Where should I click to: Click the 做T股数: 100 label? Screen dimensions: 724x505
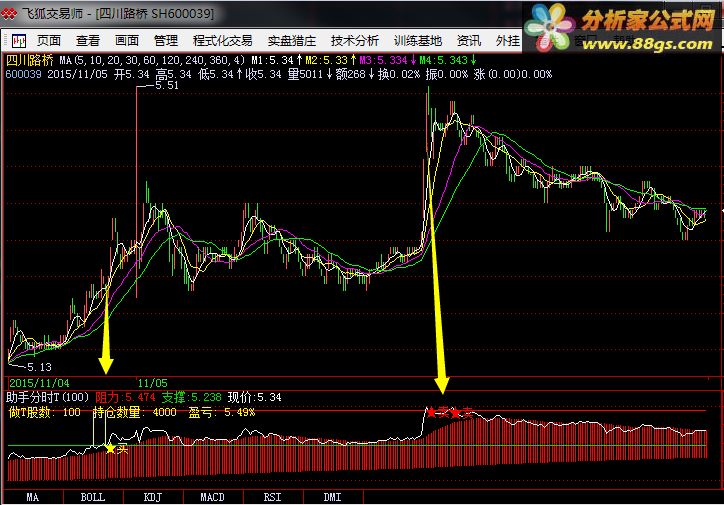tap(44, 412)
